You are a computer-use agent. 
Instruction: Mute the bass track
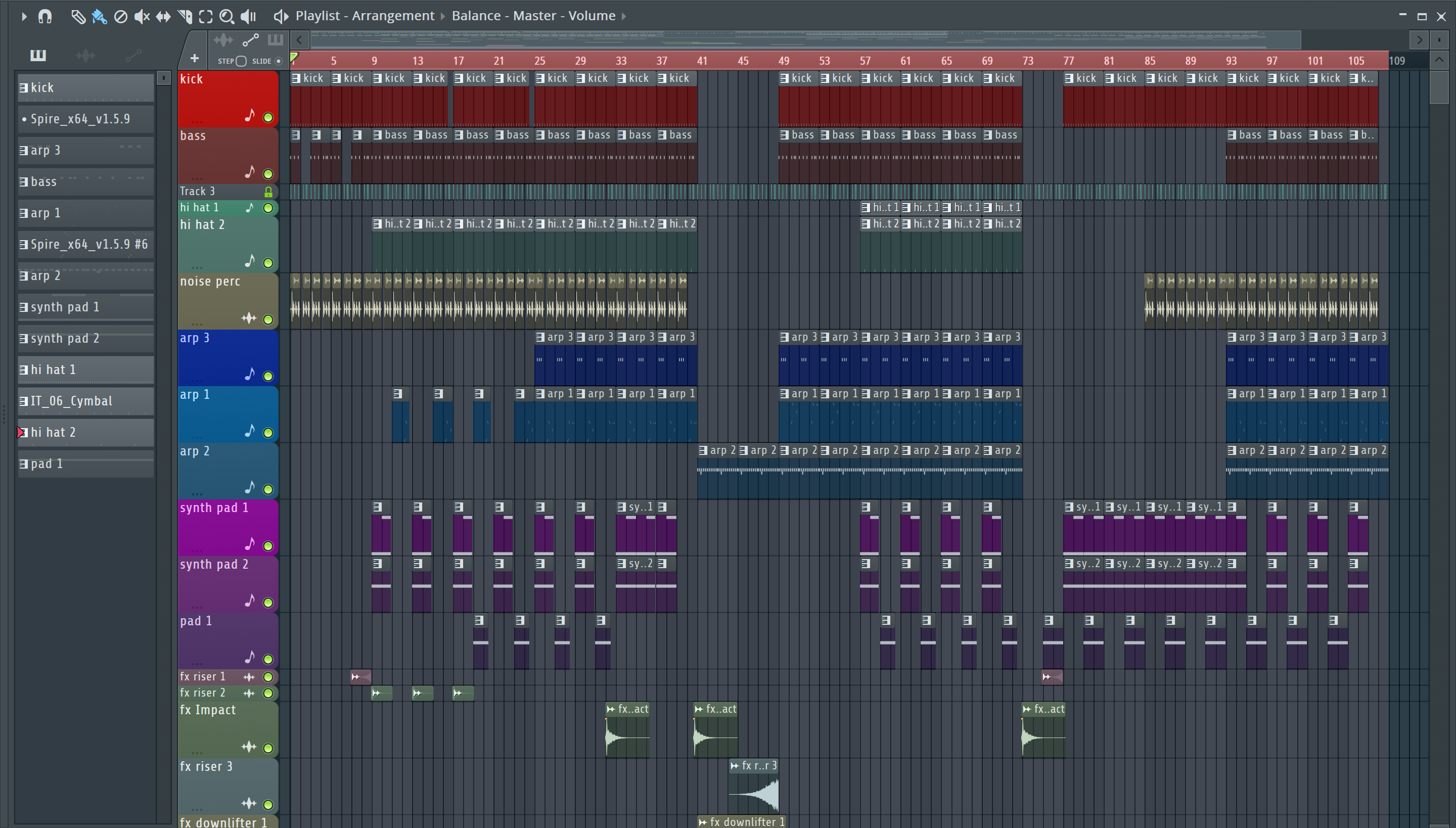tap(268, 174)
